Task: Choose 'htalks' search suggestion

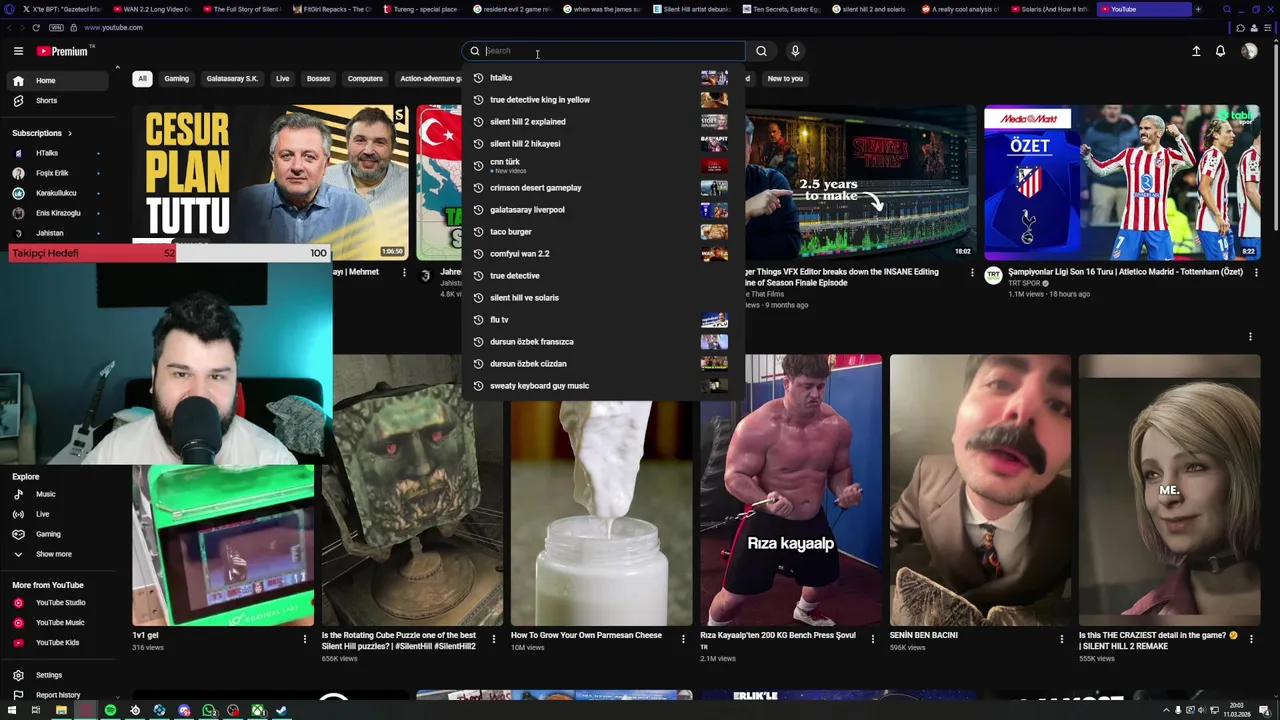Action: click(x=603, y=78)
